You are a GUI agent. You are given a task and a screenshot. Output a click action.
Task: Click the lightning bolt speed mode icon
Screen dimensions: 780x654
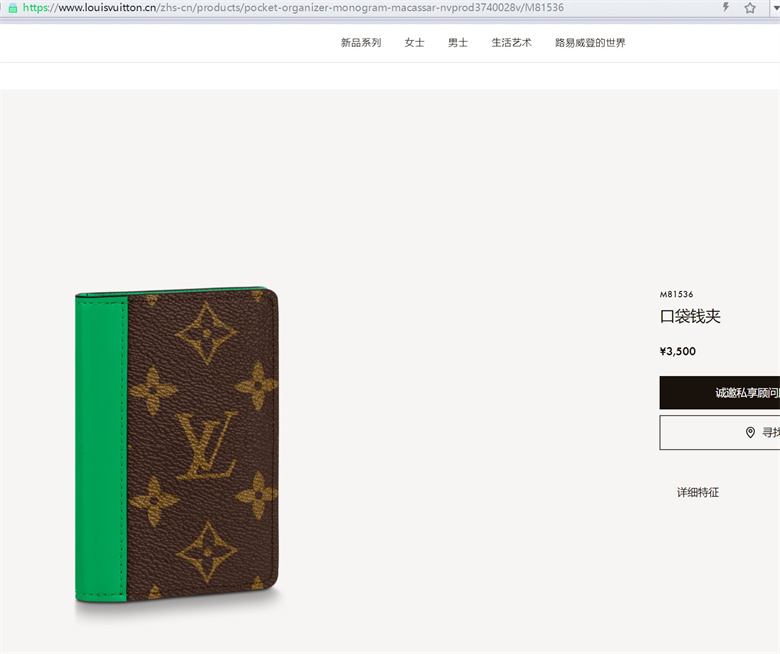click(726, 7)
